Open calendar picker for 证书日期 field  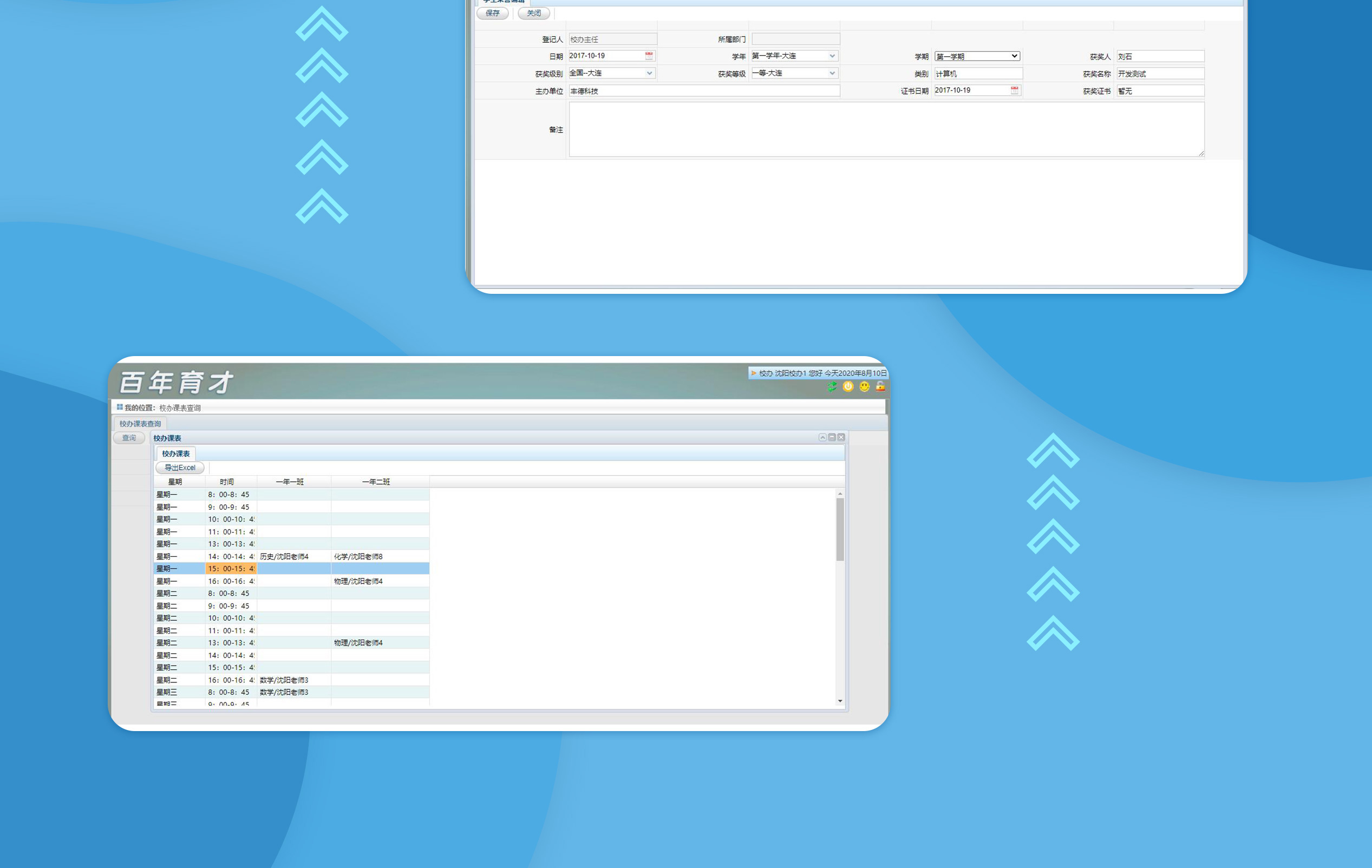tap(1014, 90)
